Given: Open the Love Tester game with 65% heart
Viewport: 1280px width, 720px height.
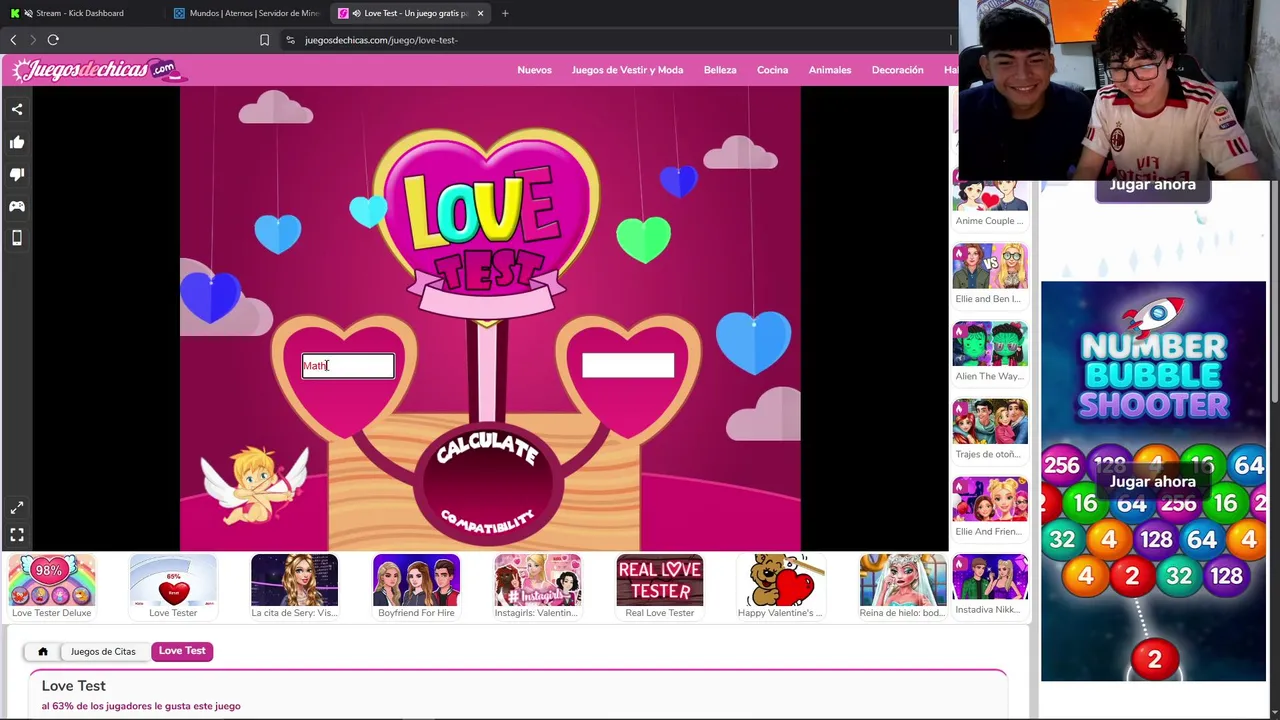Looking at the screenshot, I should click(173, 587).
